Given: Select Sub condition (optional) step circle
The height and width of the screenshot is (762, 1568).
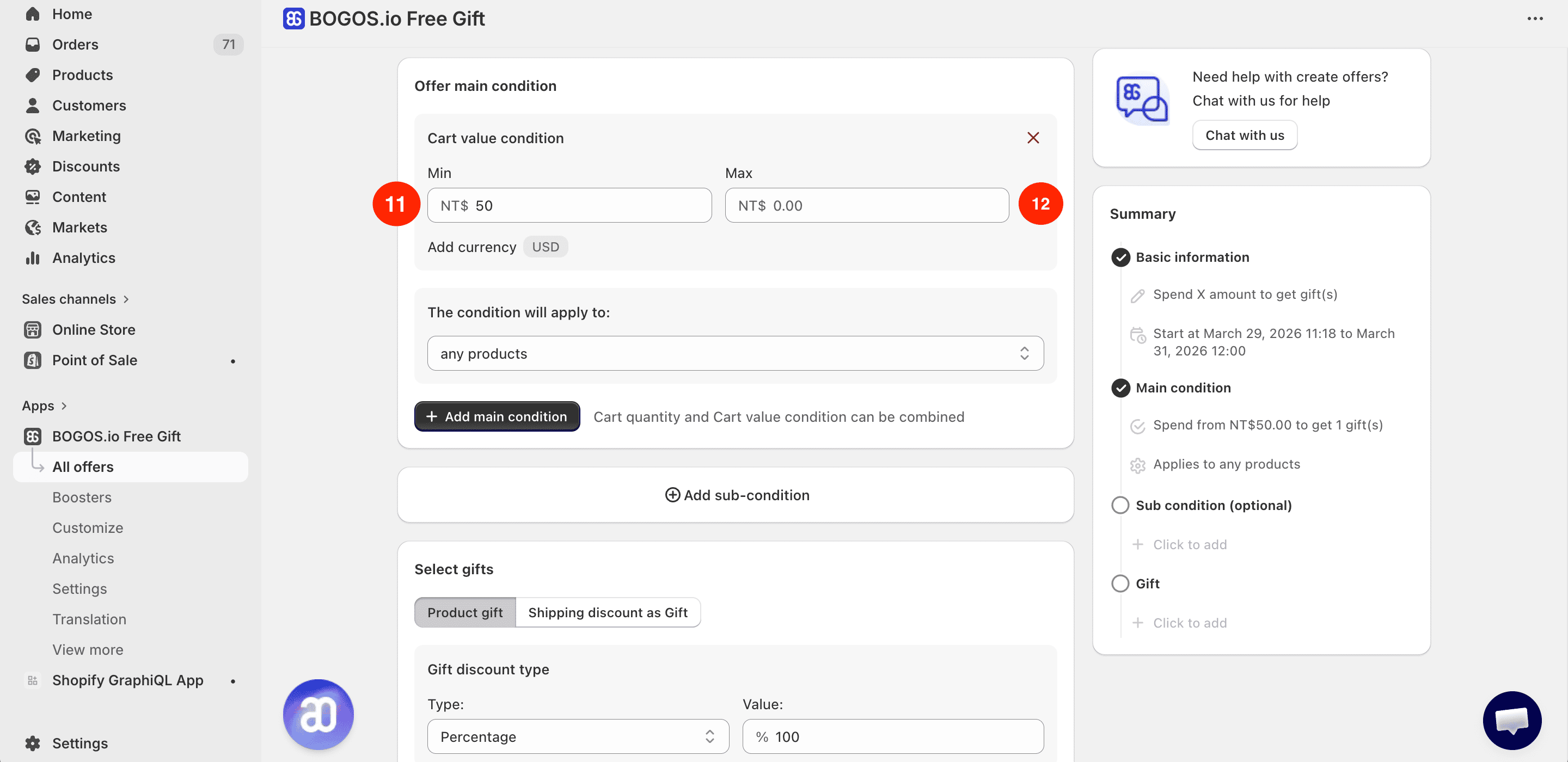Looking at the screenshot, I should [1120, 505].
